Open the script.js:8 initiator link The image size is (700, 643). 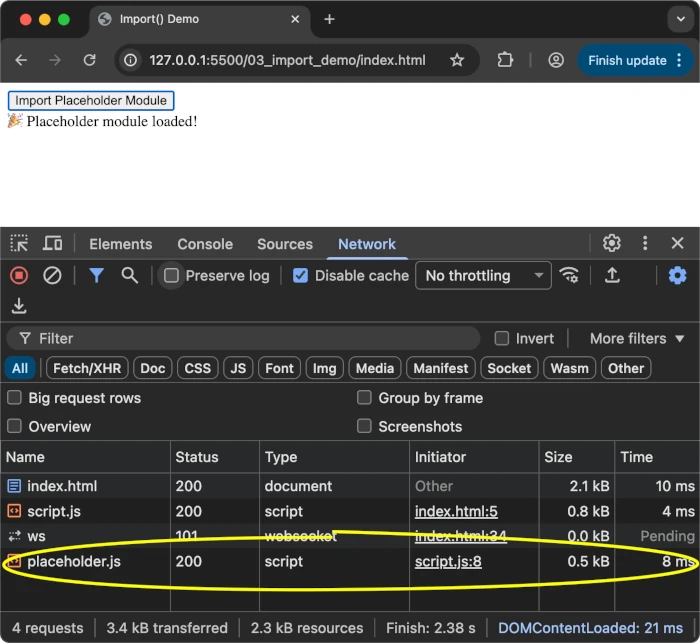click(448, 562)
